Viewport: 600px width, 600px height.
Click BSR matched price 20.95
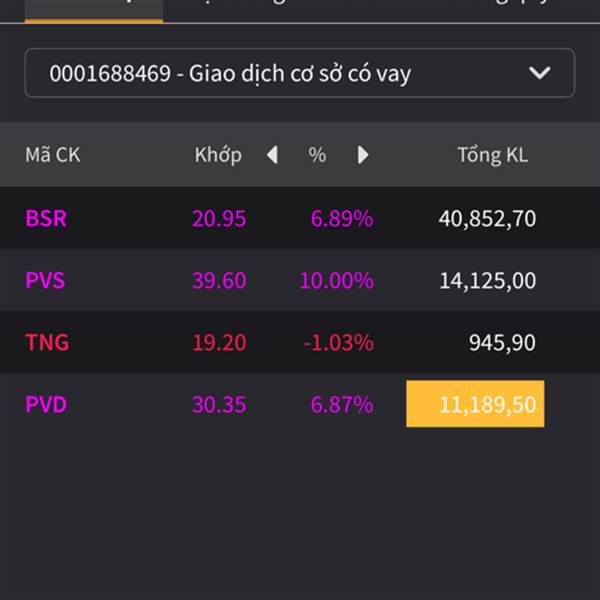[x=219, y=218]
